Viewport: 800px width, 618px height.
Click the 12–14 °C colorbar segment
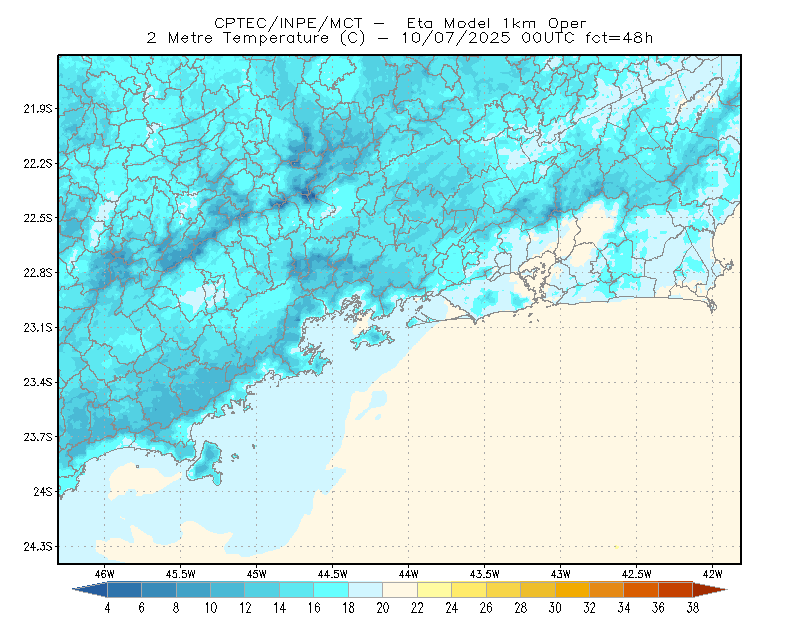pos(262,589)
